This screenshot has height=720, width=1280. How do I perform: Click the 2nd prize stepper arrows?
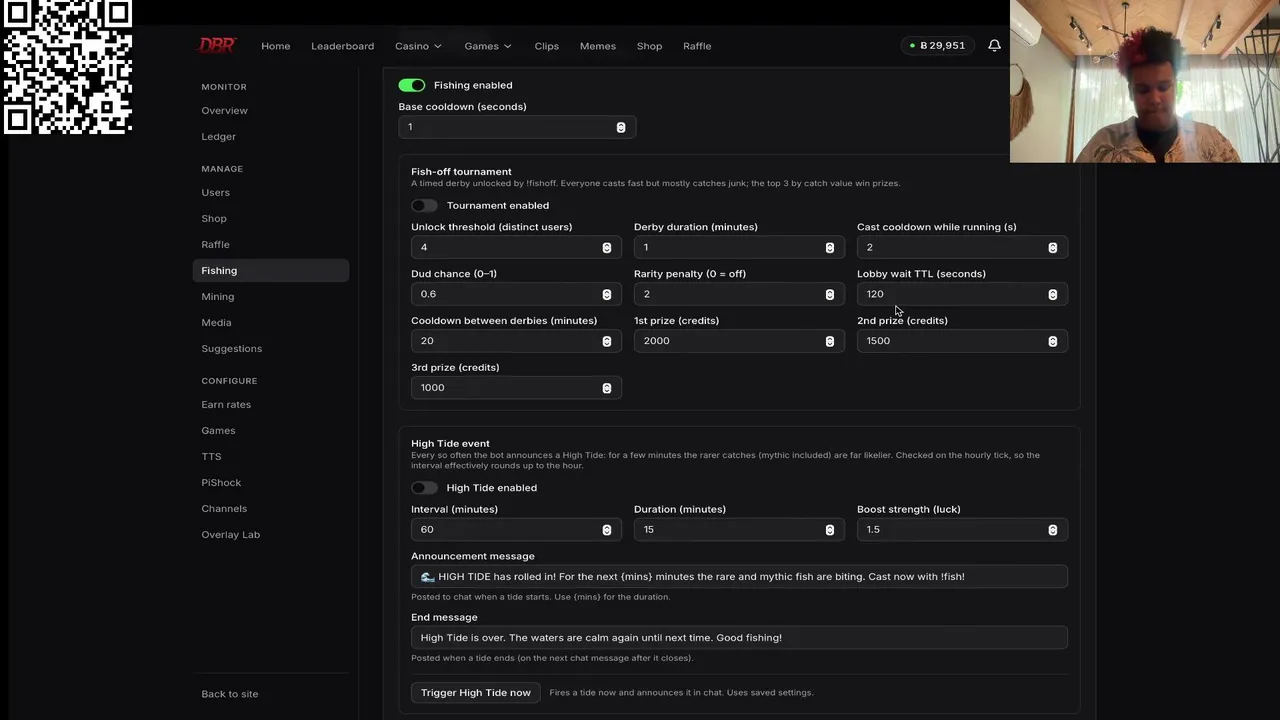1053,341
